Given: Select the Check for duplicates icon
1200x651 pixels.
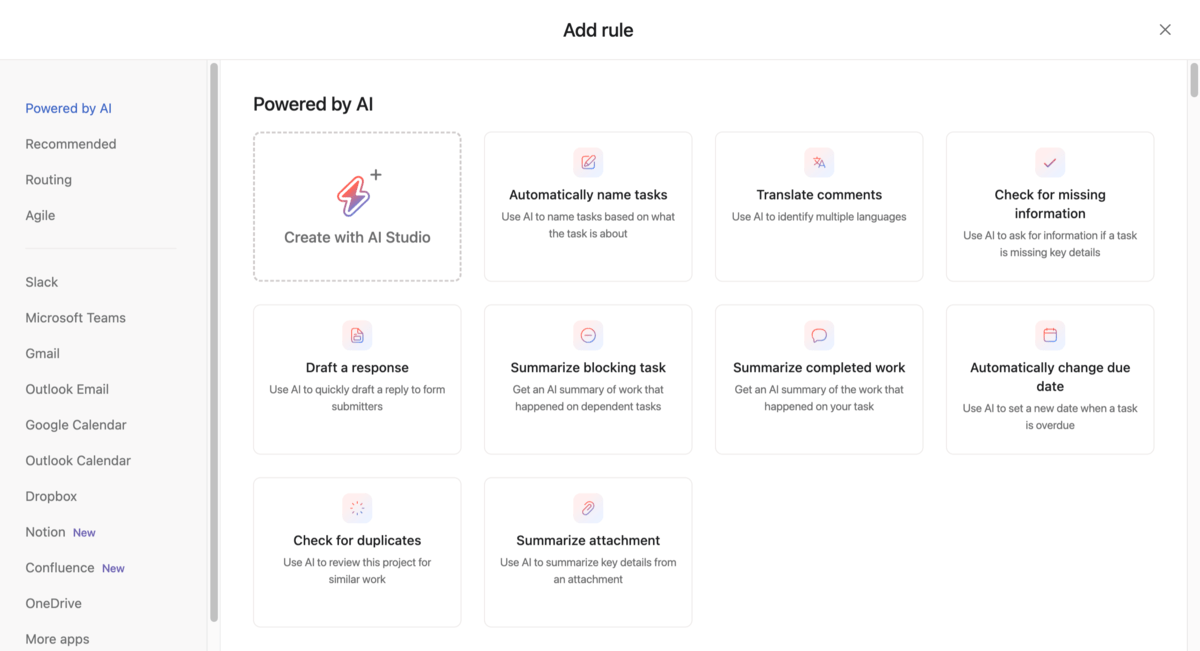Looking at the screenshot, I should click(x=357, y=507).
